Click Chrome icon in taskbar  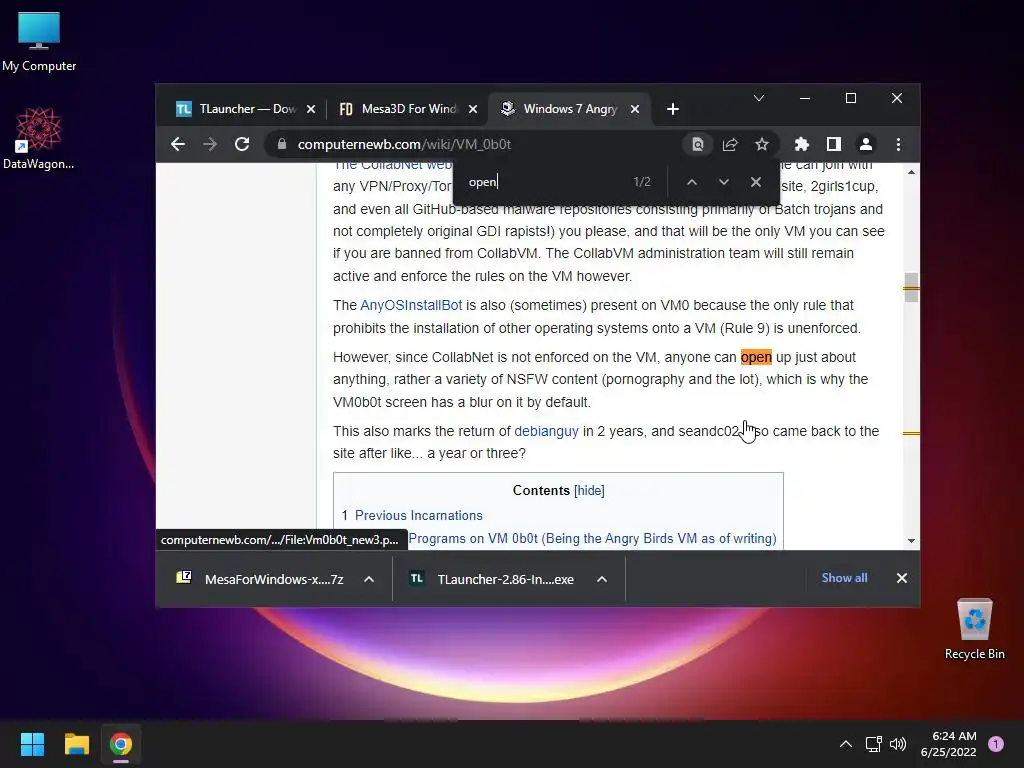(x=121, y=744)
